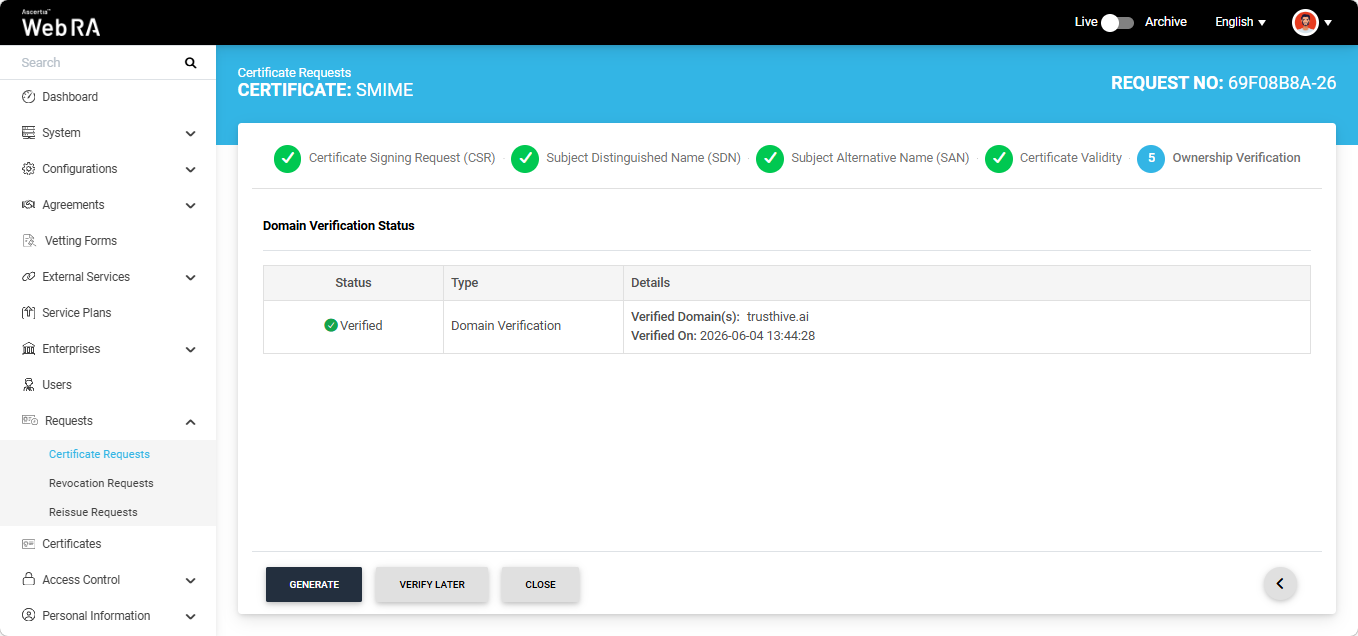Expand the System menu chevron
Image resolution: width=1358 pixels, height=636 pixels.
[190, 133]
